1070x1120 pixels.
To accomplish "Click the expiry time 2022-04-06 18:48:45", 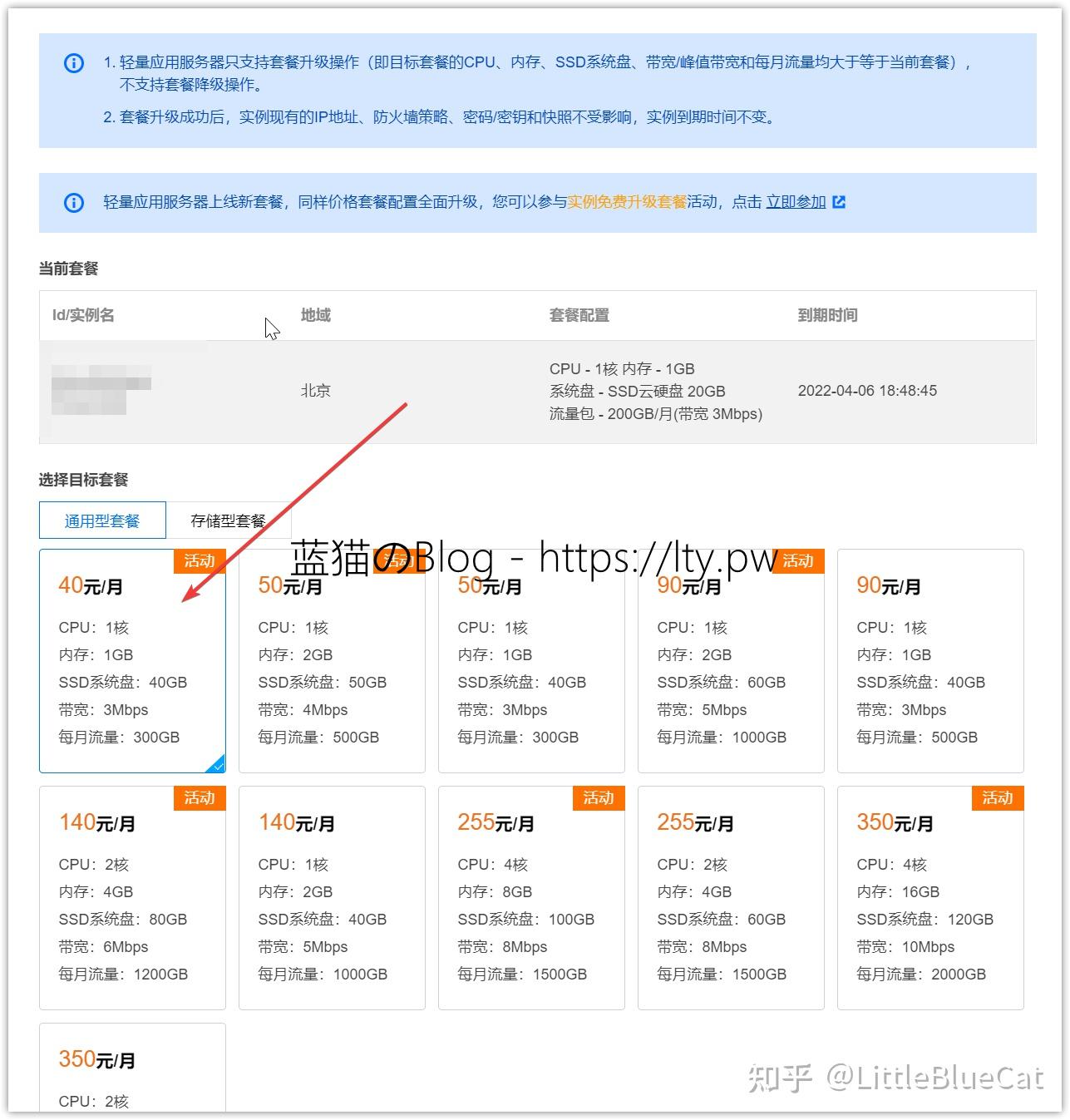I will [x=867, y=391].
